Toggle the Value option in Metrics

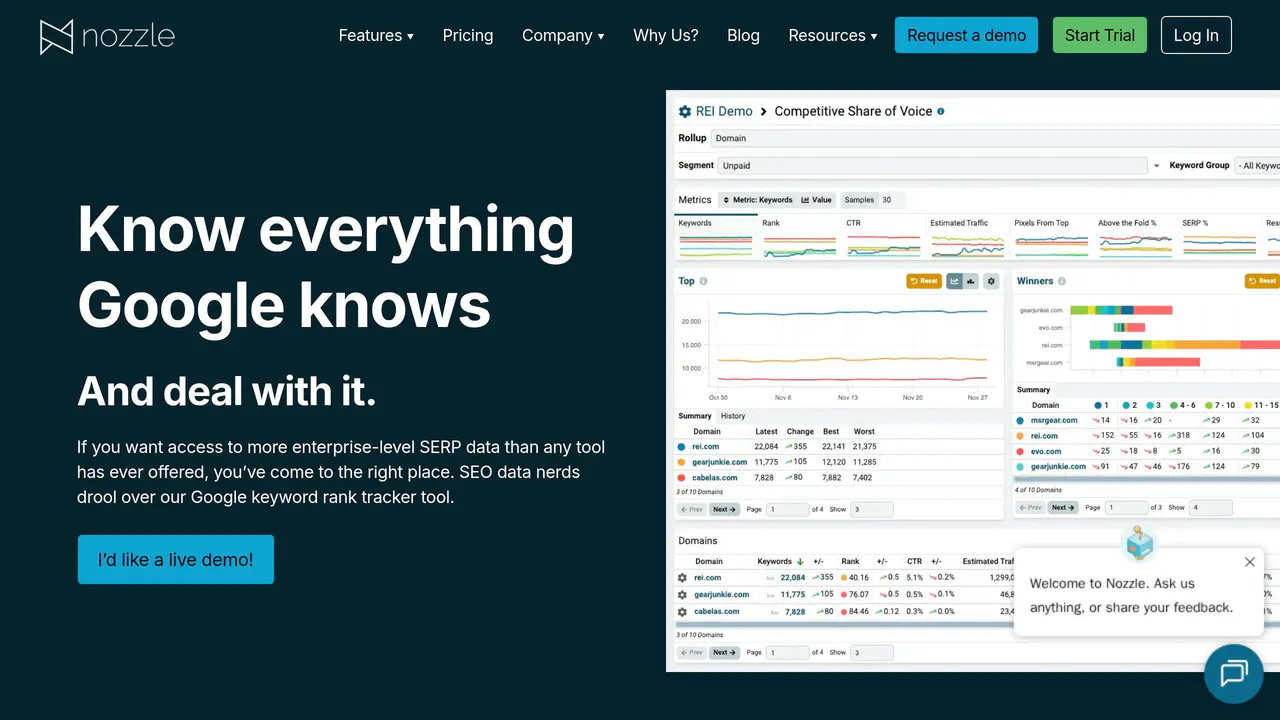[x=816, y=200]
